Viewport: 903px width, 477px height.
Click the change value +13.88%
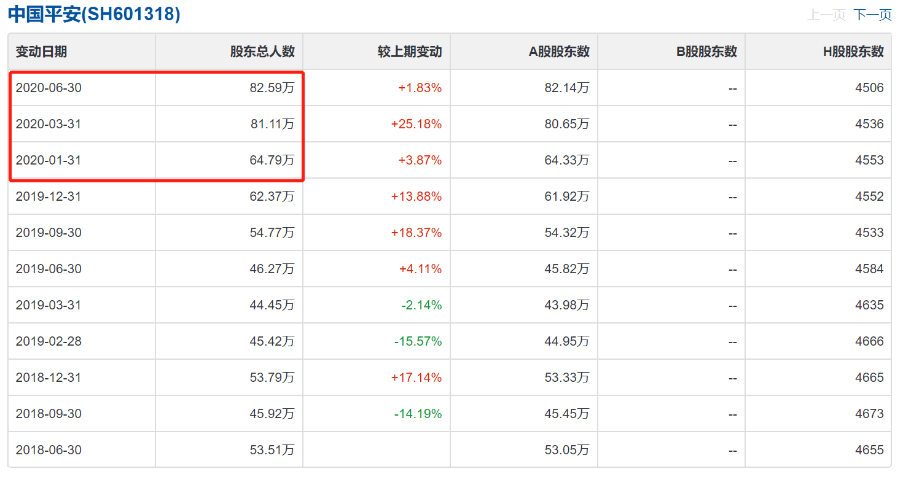tap(416, 196)
